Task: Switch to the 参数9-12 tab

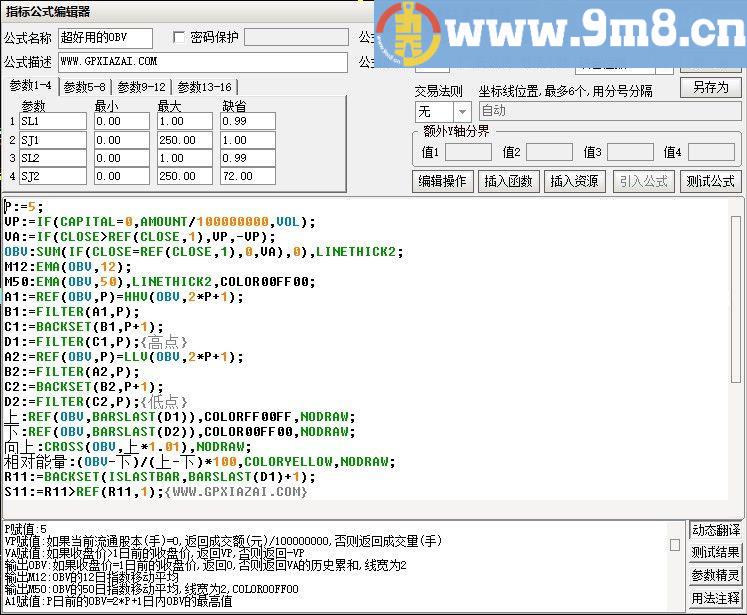Action: pyautogui.click(x=143, y=87)
